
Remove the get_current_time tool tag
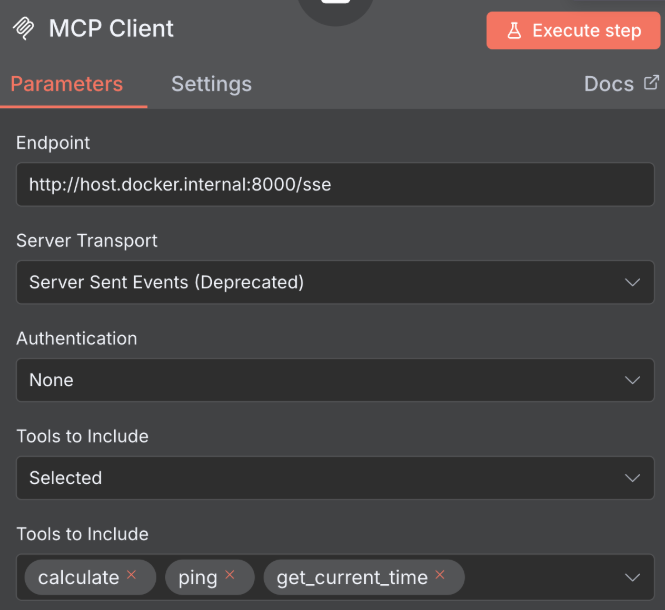(x=439, y=576)
